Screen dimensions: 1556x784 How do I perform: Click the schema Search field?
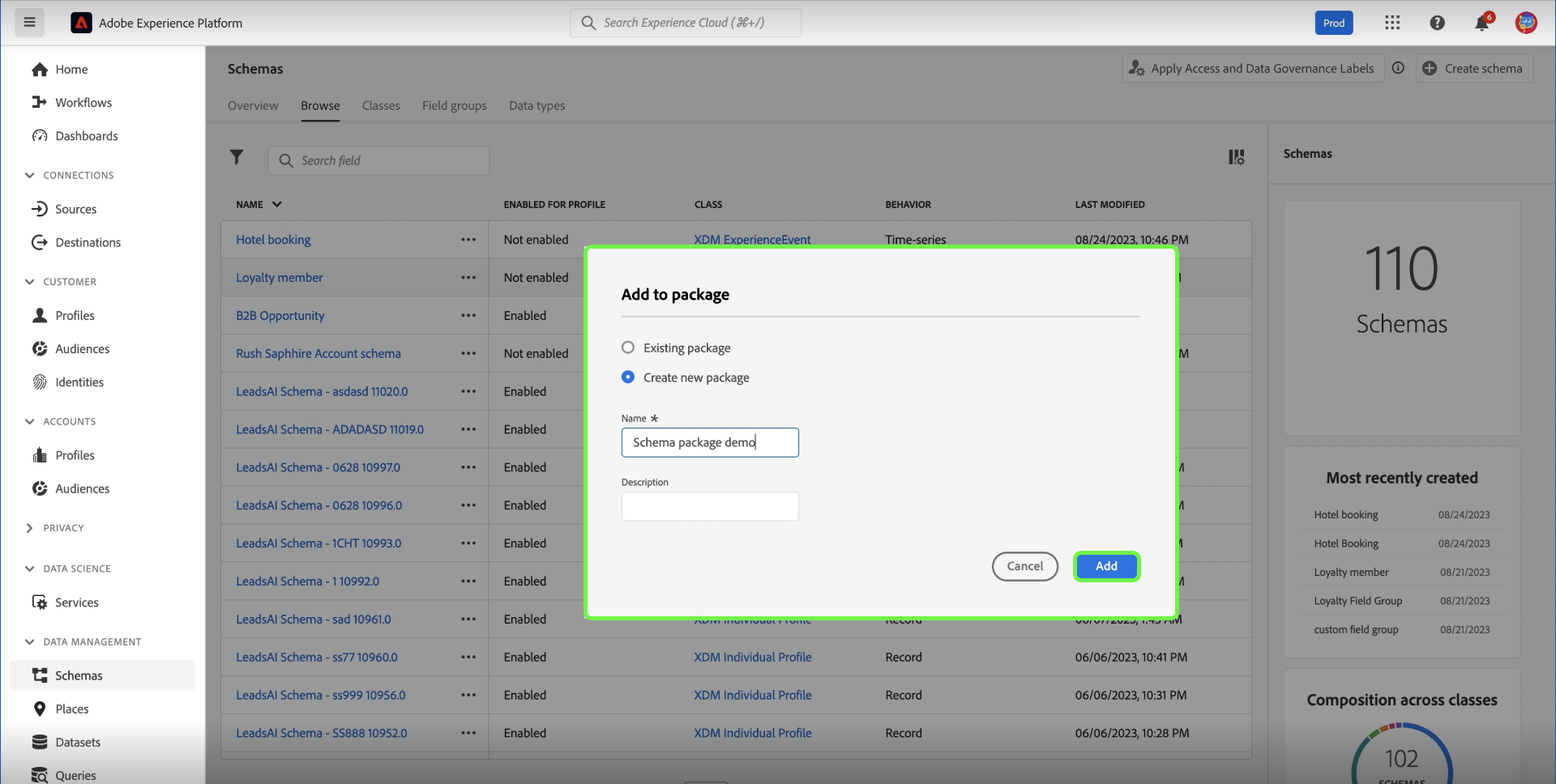point(378,160)
